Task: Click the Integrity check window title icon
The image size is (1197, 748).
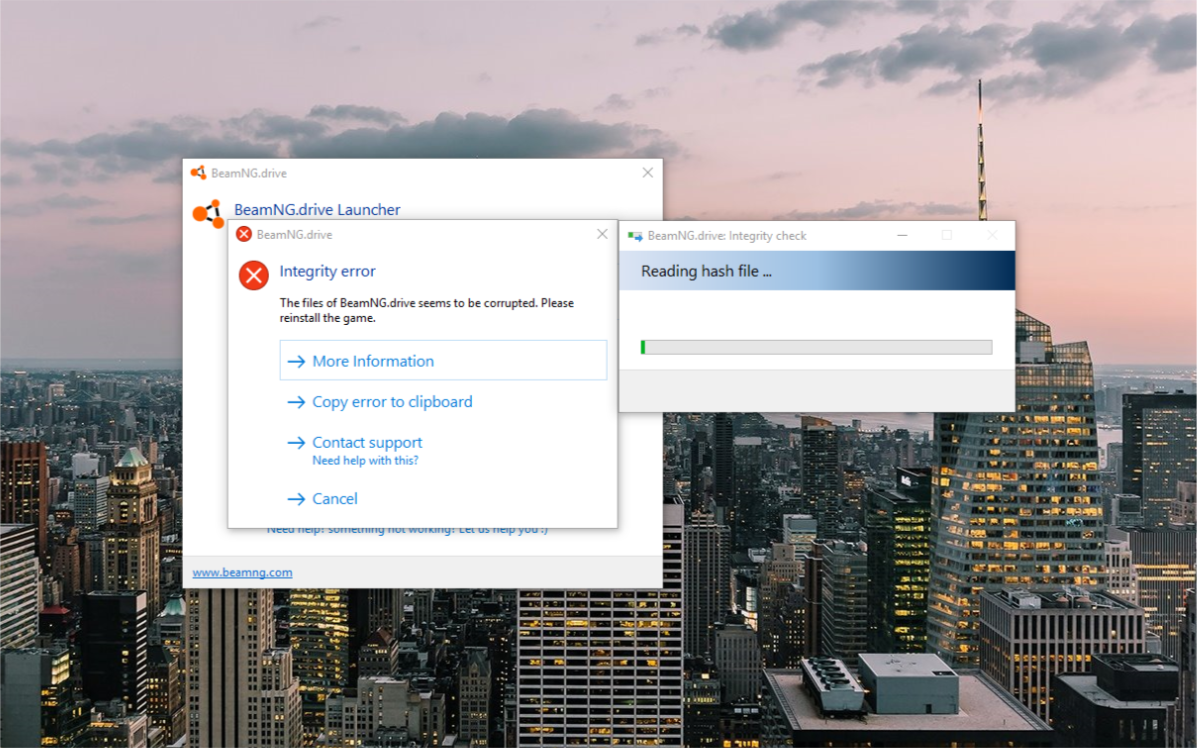Action: point(635,236)
